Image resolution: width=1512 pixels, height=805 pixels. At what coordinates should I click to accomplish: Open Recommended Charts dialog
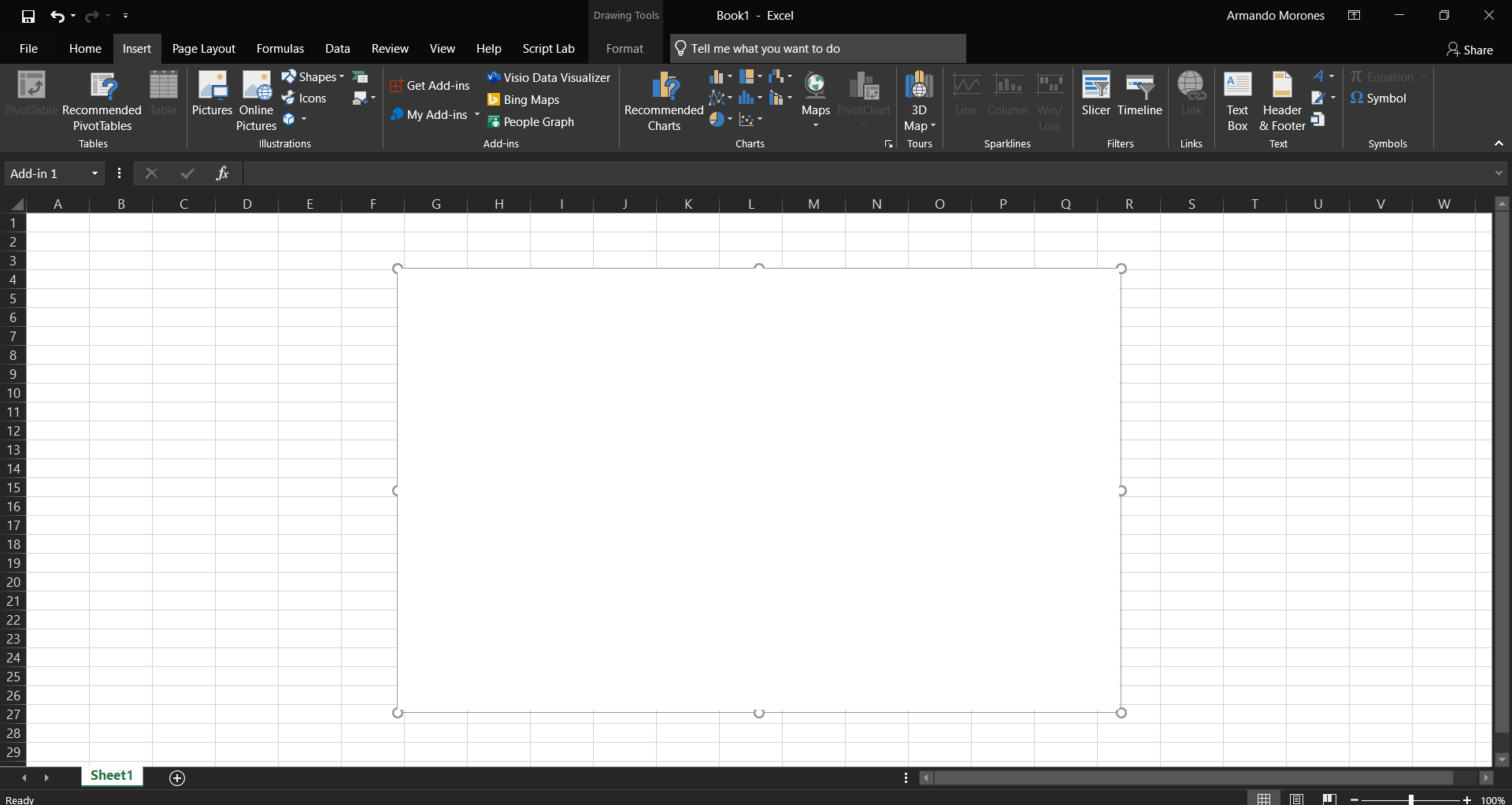point(664,101)
